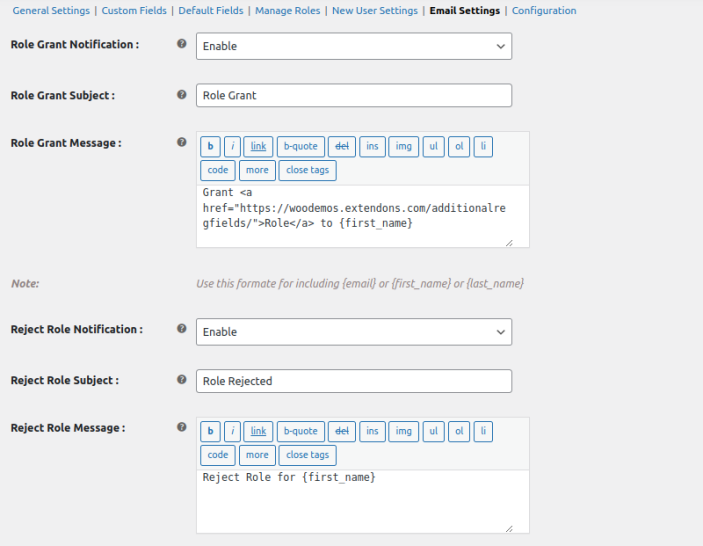Image resolution: width=703 pixels, height=546 pixels.
Task: Click help icon beside Role Grant Message
Action: tap(181, 142)
